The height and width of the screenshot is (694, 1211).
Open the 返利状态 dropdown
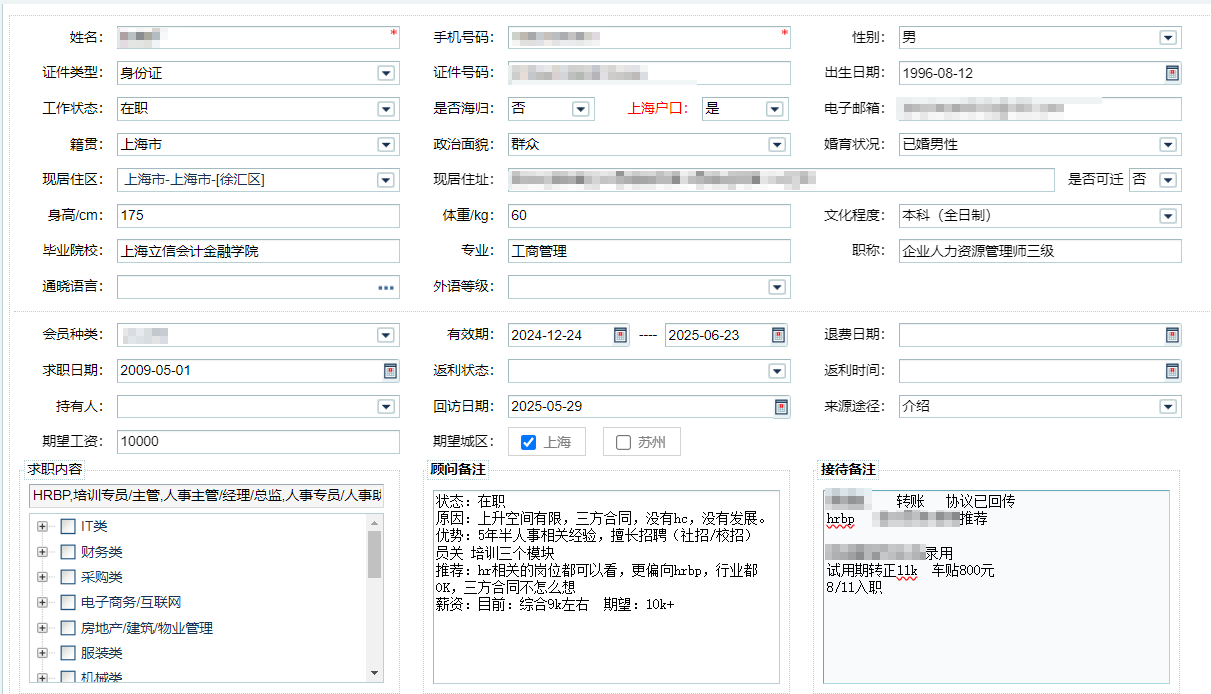coord(777,371)
